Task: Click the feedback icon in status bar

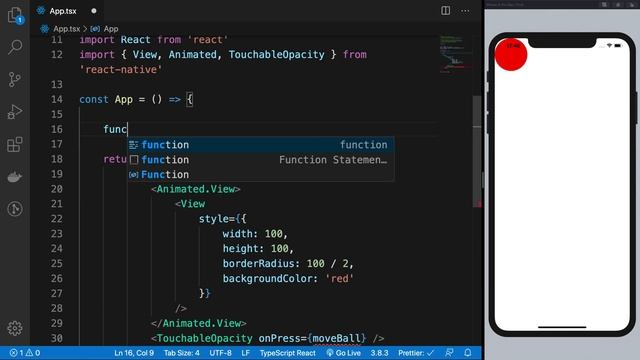Action: click(449, 353)
